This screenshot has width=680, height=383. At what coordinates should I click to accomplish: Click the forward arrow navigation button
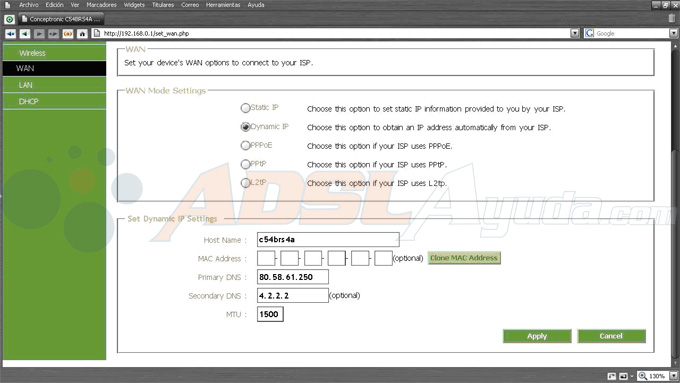(x=39, y=33)
